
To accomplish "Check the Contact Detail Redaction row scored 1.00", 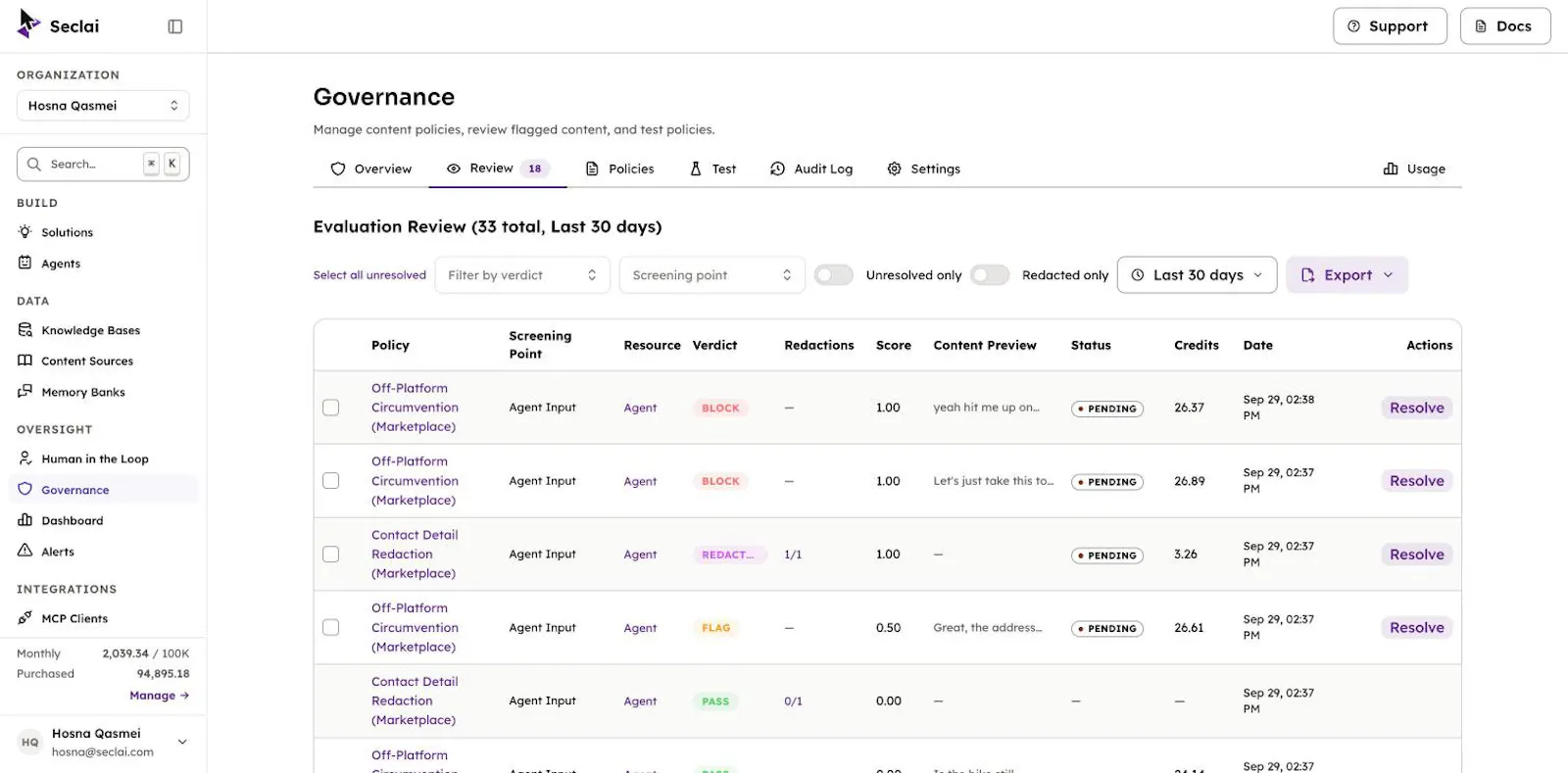I will (x=331, y=555).
